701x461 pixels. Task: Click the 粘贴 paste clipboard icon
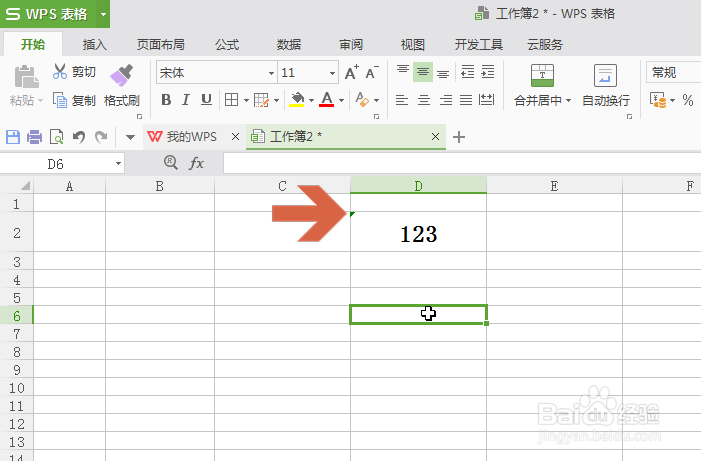(26, 76)
